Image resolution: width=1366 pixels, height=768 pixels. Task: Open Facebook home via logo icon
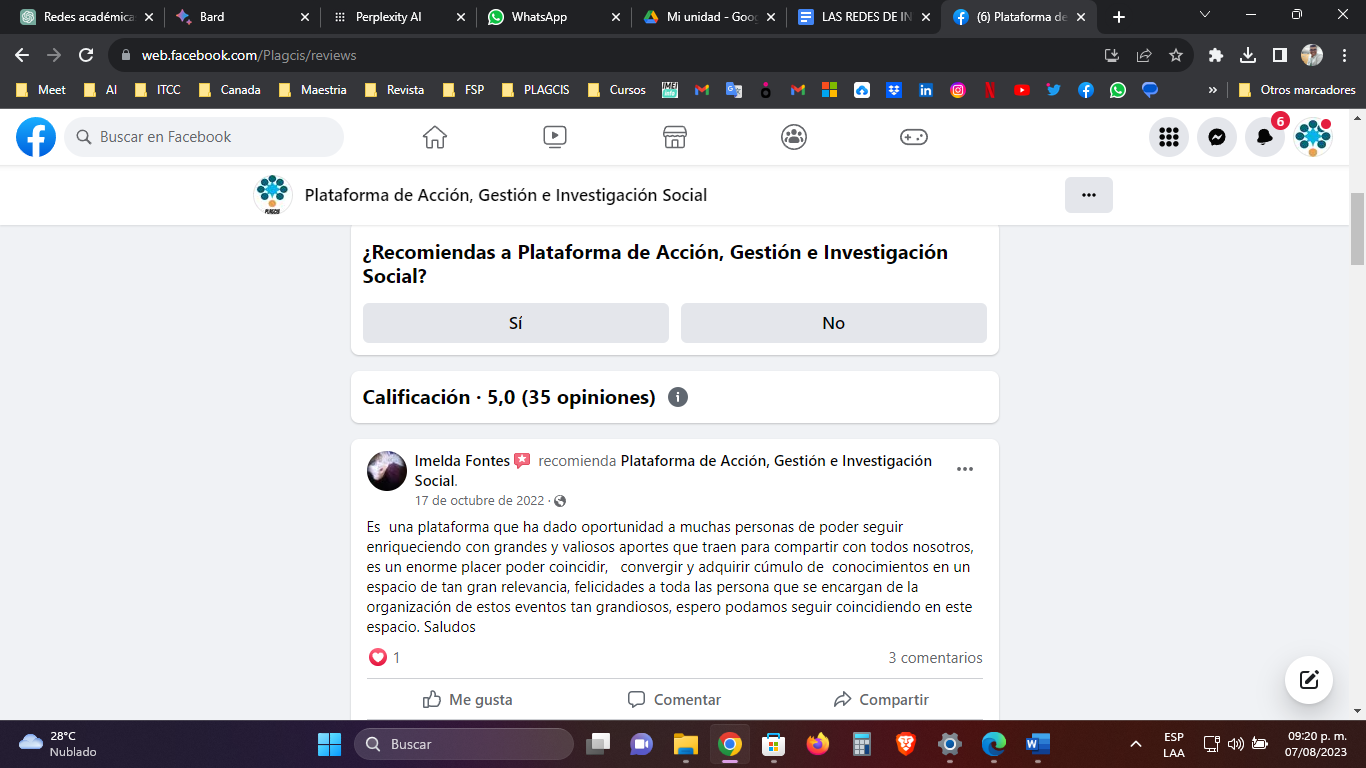pyautogui.click(x=36, y=137)
